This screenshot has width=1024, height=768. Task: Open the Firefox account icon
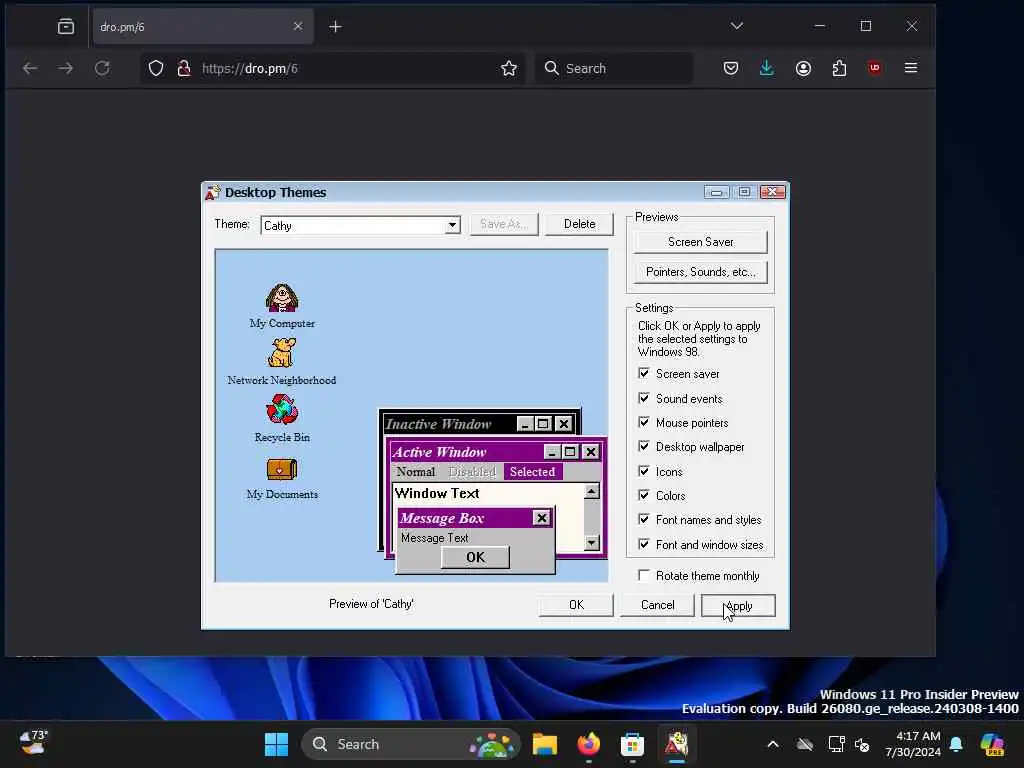point(803,68)
